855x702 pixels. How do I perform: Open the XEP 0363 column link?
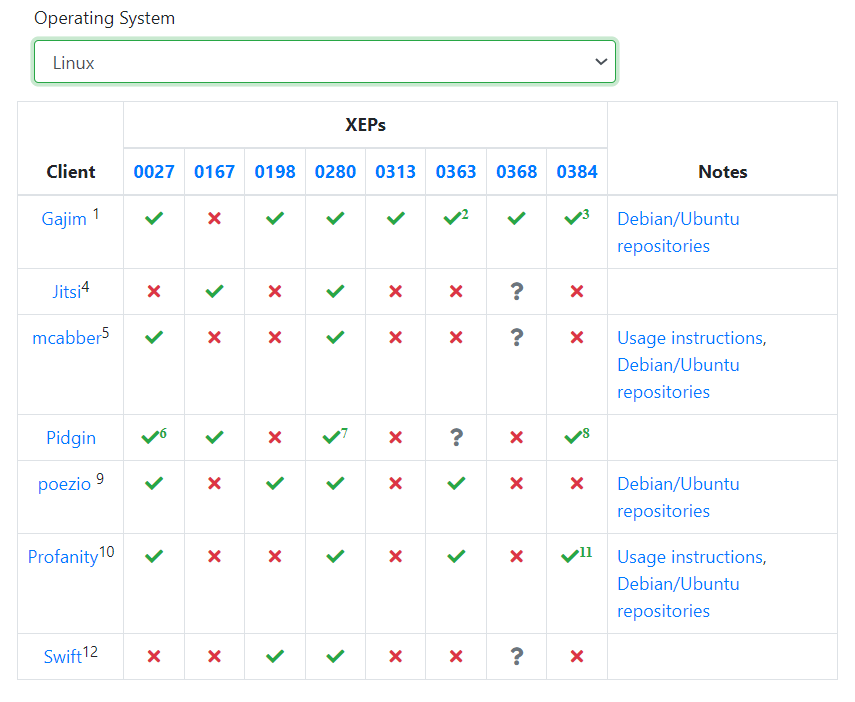pos(456,172)
